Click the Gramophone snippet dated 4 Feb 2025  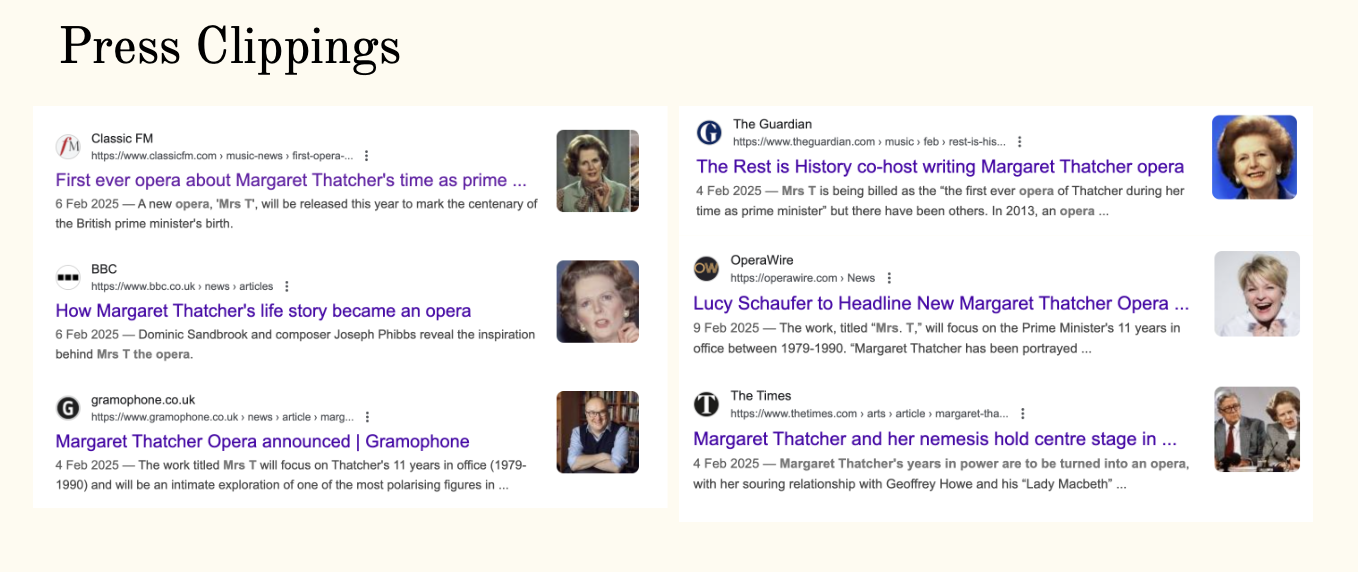coord(291,475)
